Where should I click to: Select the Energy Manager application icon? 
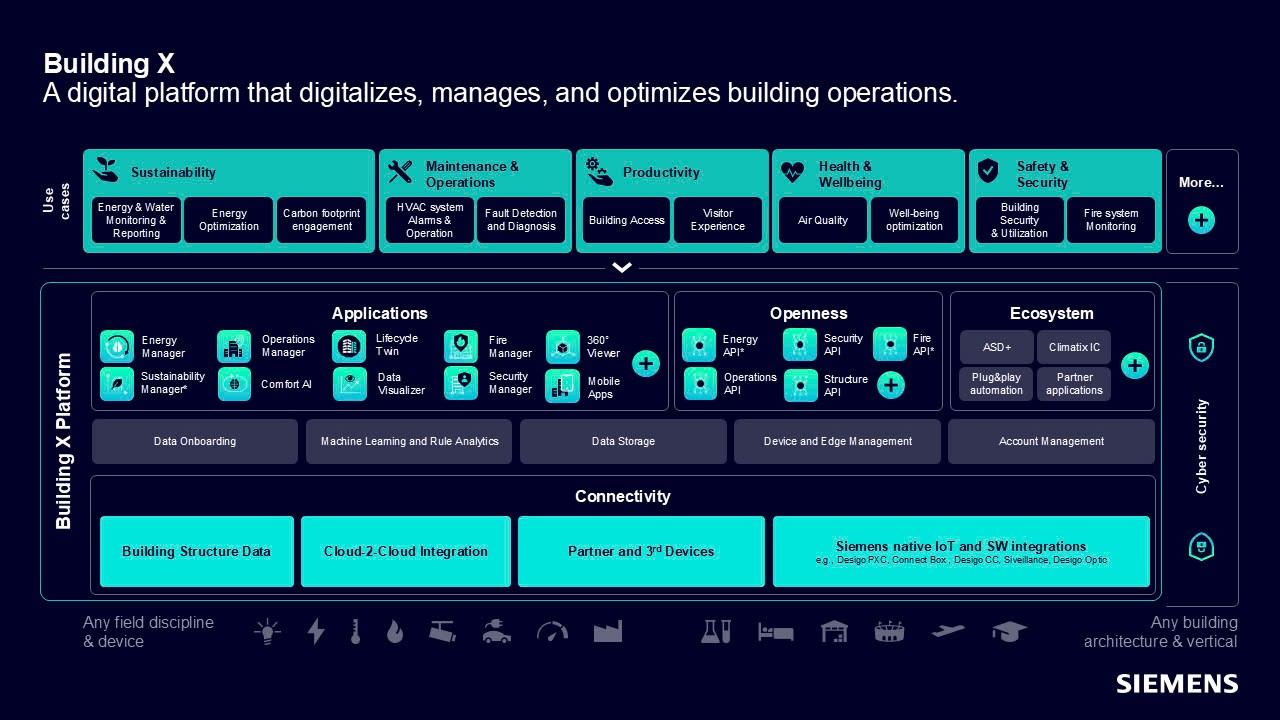click(x=117, y=346)
